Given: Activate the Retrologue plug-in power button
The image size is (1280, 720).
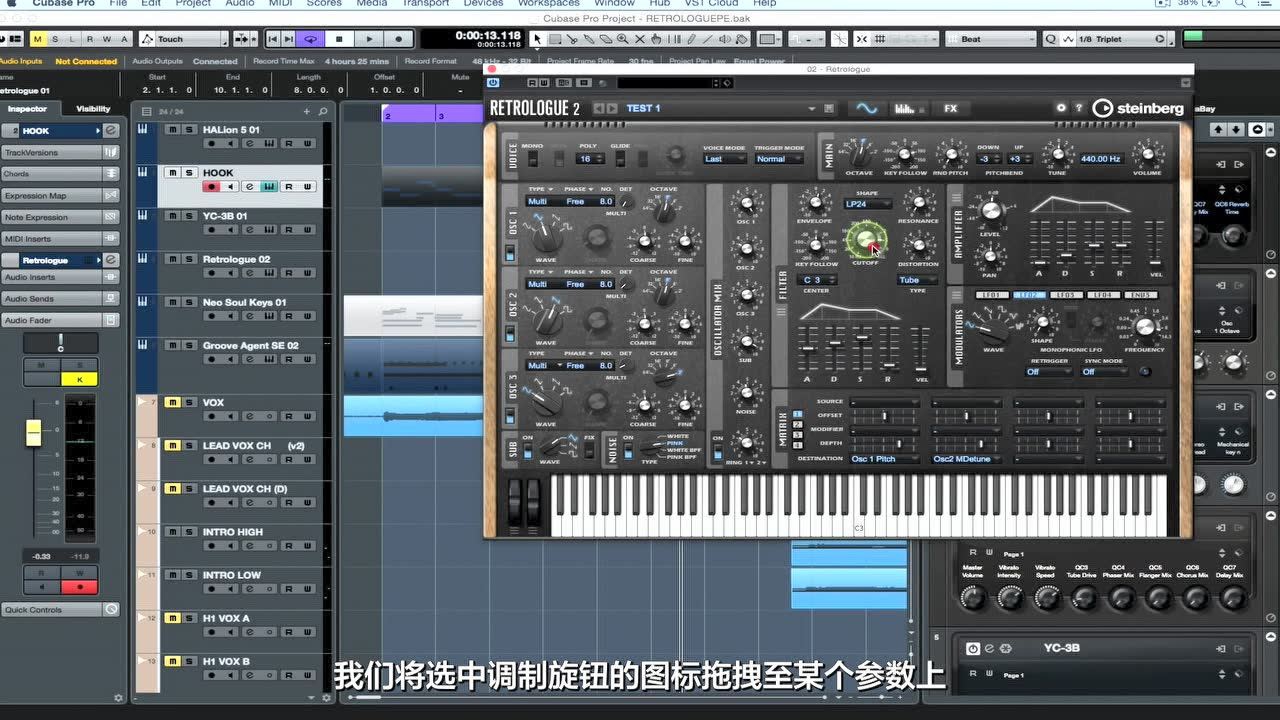Looking at the screenshot, I should pos(494,82).
